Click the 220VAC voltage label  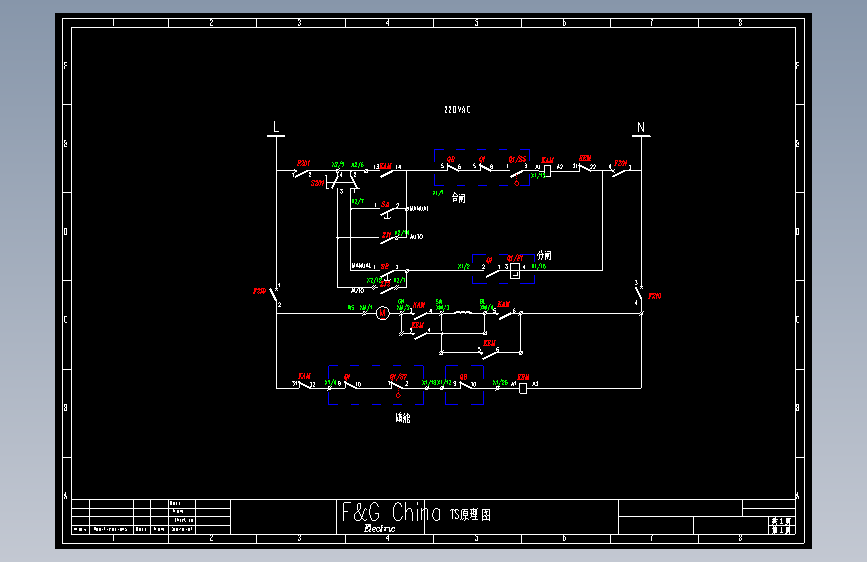click(x=457, y=110)
